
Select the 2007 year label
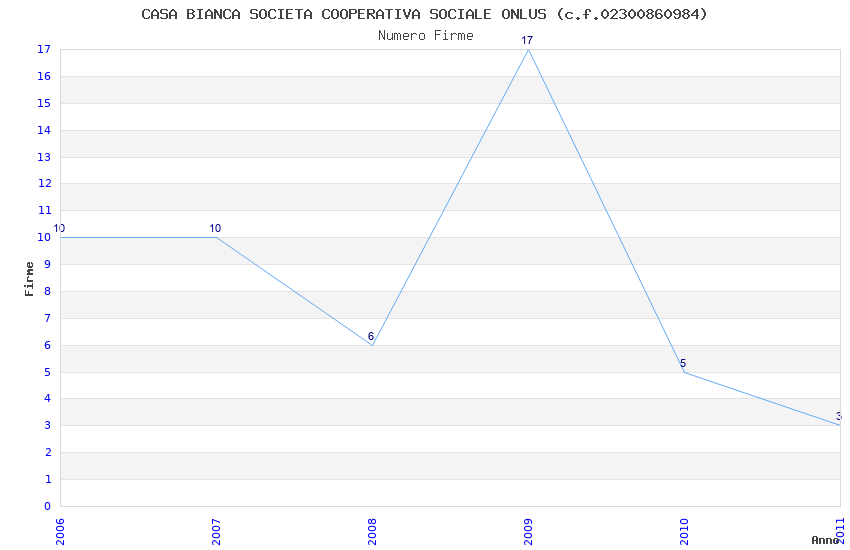pos(216,532)
